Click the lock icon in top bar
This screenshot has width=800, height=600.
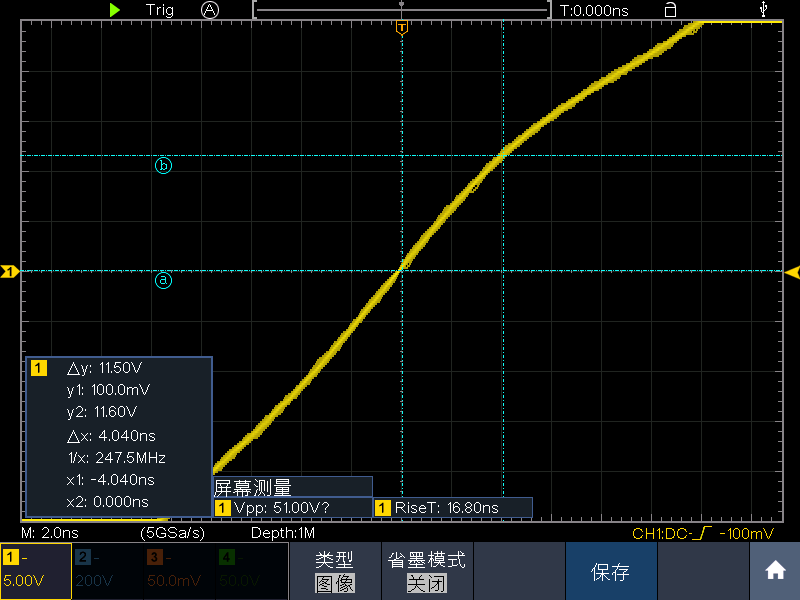670,10
